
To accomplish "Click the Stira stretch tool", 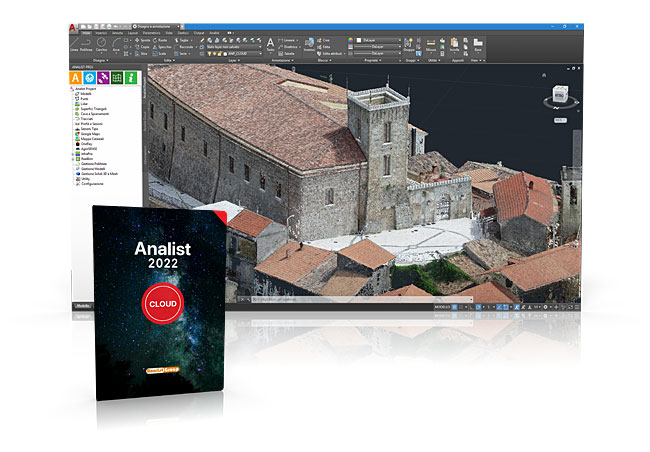I will [141, 53].
